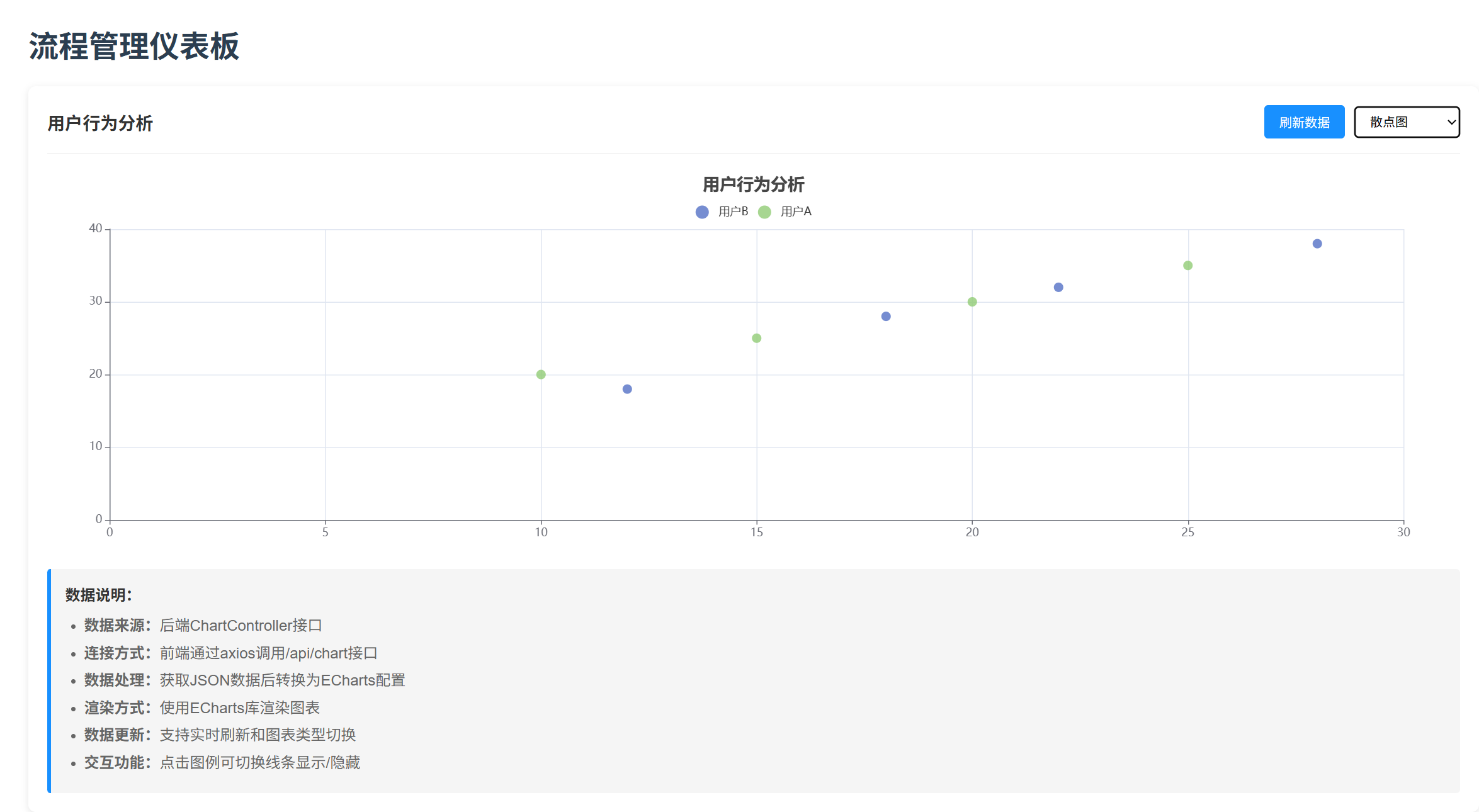Click the 流程管理仪表板 page heading
The image size is (1479, 812).
pos(134,47)
